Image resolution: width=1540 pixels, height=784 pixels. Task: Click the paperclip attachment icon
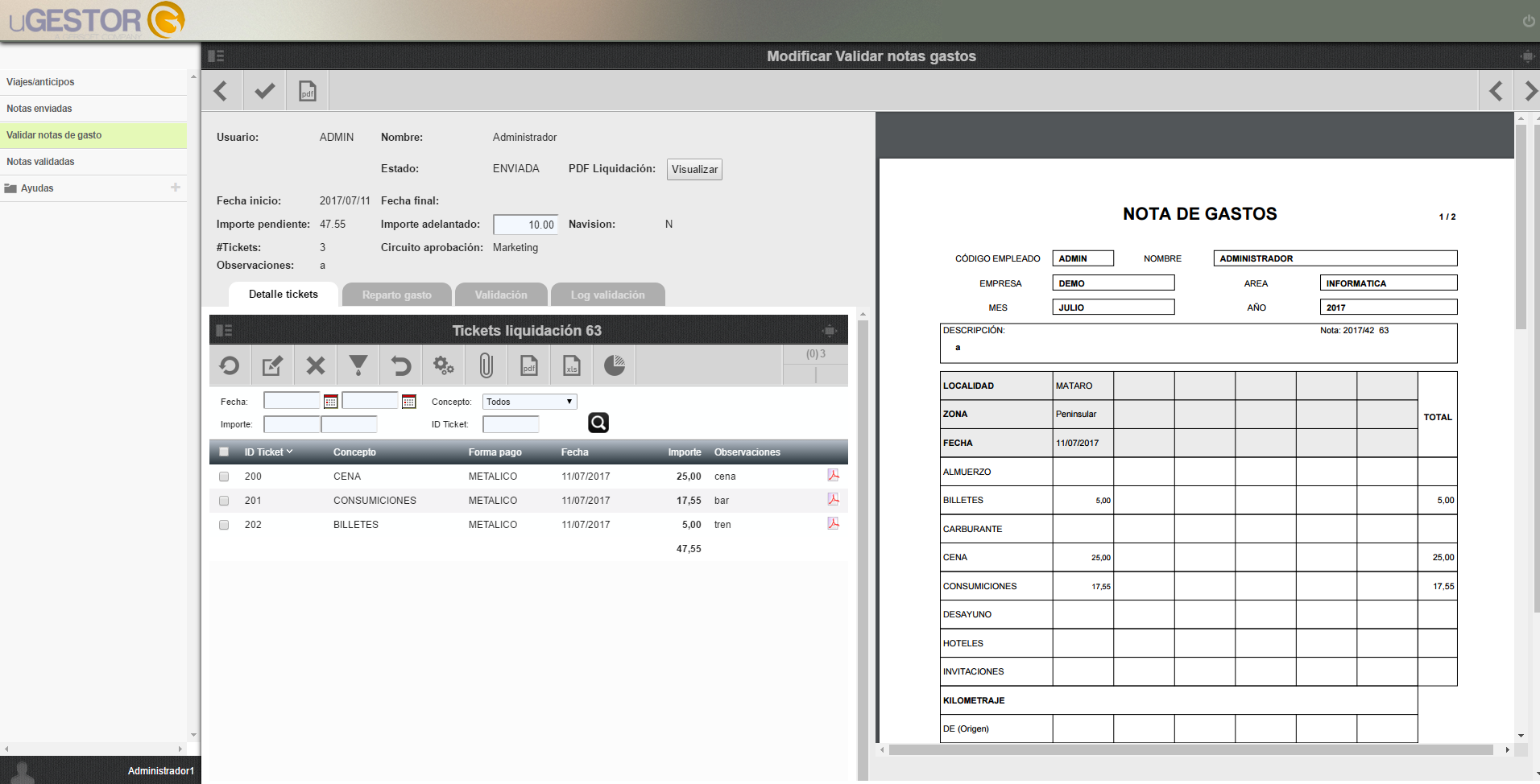tap(486, 365)
